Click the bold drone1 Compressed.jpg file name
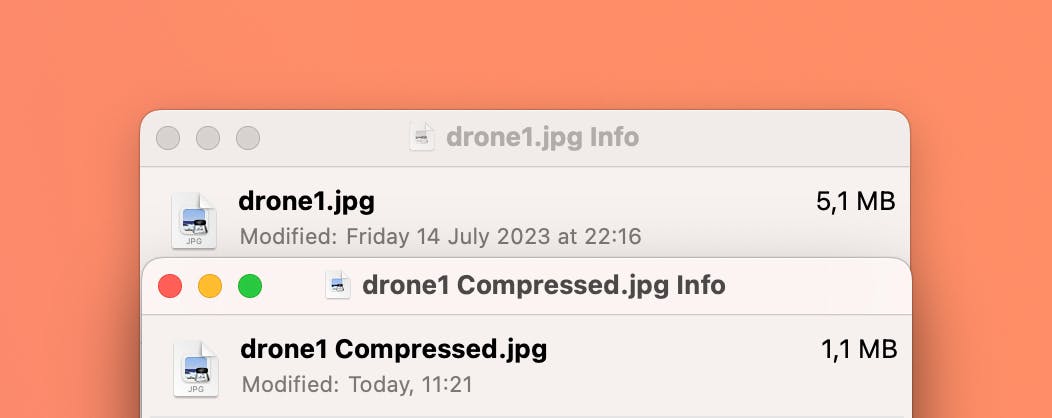This screenshot has width=1052, height=418. tap(394, 350)
